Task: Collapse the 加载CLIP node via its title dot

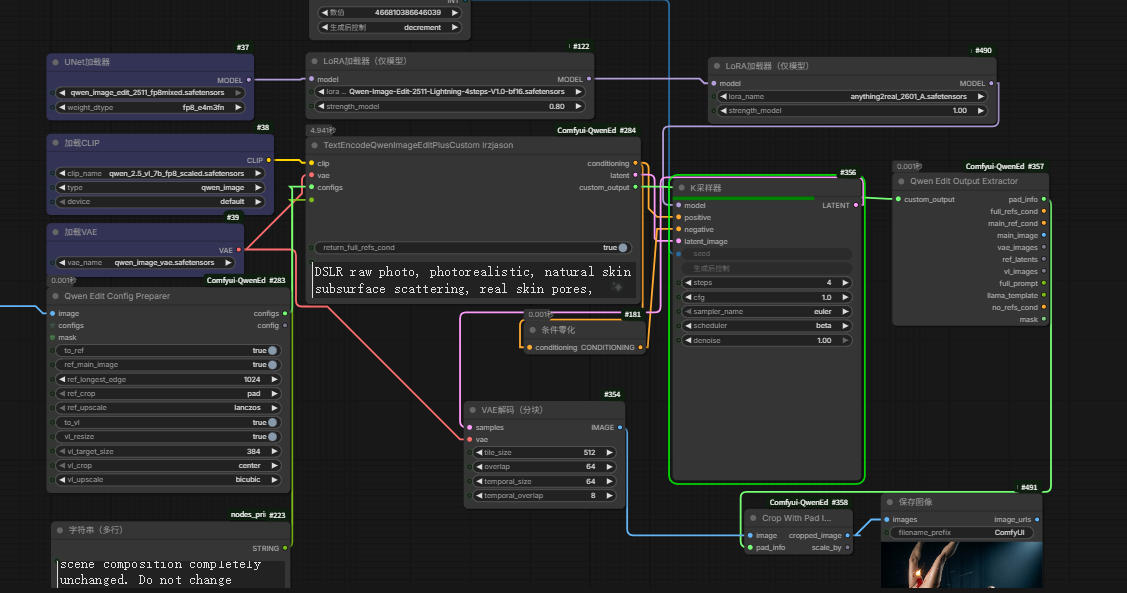Action: pyautogui.click(x=55, y=143)
